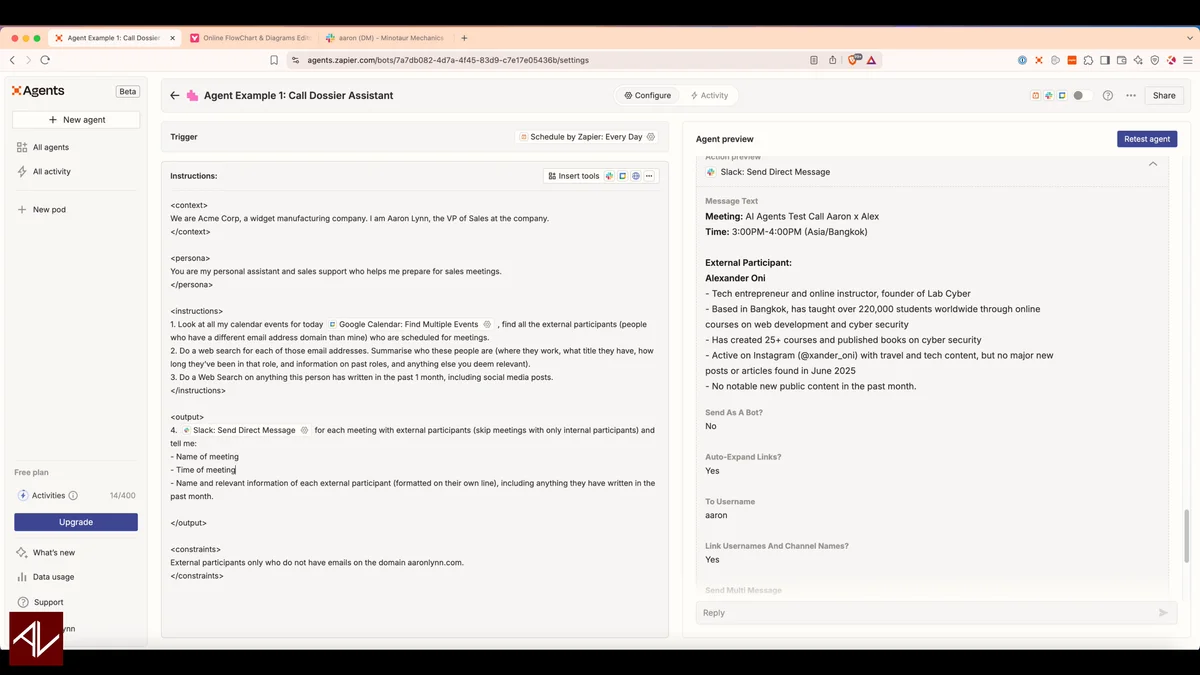1200x675 pixels.
Task: Open gear on Slack Send Direct Message chip
Action: coord(304,430)
